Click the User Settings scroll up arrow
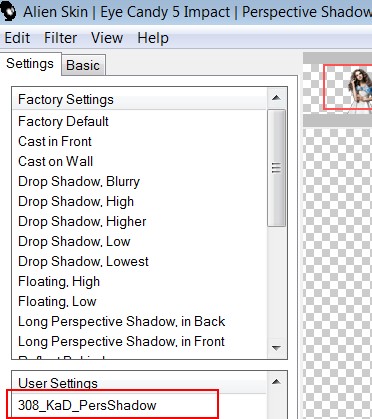The height and width of the screenshot is (419, 372). (x=276, y=382)
